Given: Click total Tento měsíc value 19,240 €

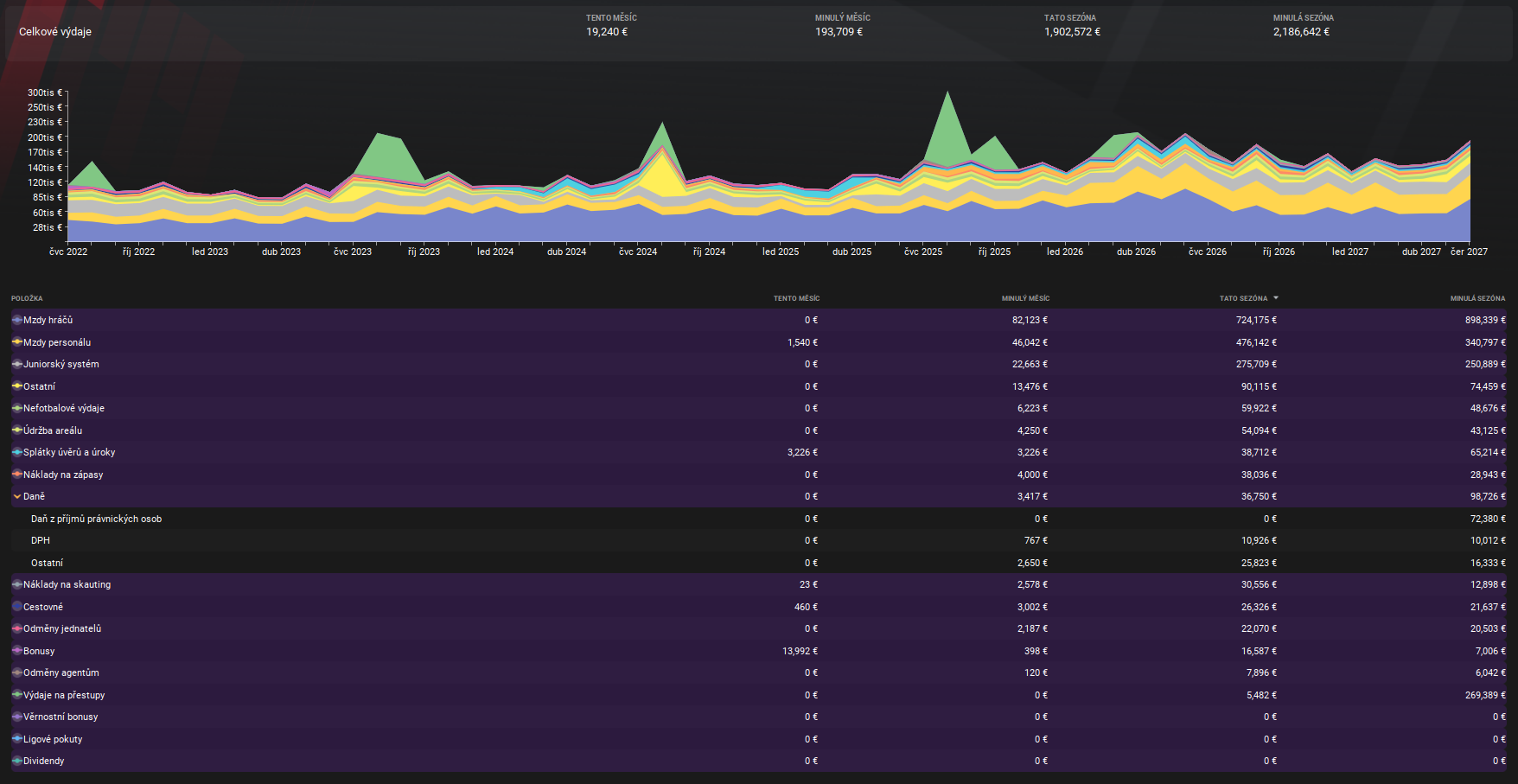Looking at the screenshot, I should [x=607, y=32].
